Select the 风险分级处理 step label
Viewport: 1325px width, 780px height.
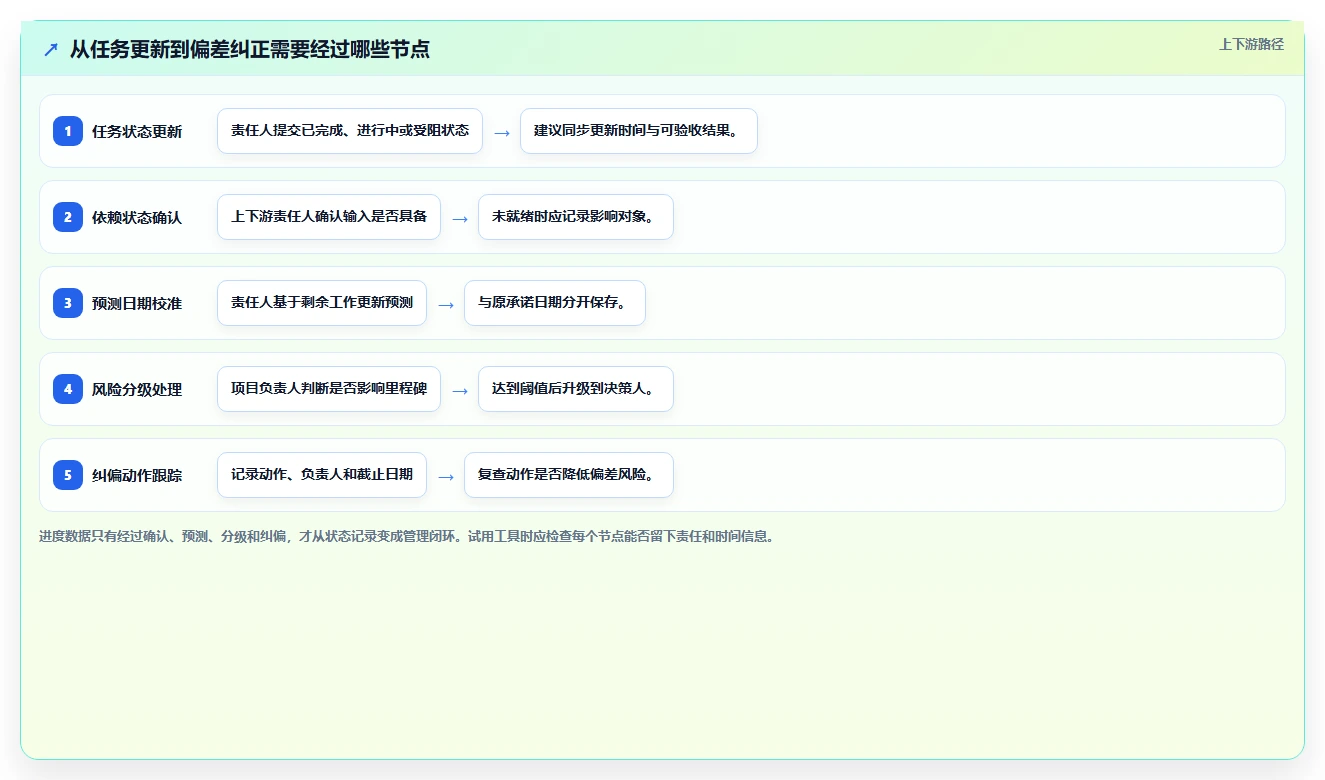[x=137, y=389]
